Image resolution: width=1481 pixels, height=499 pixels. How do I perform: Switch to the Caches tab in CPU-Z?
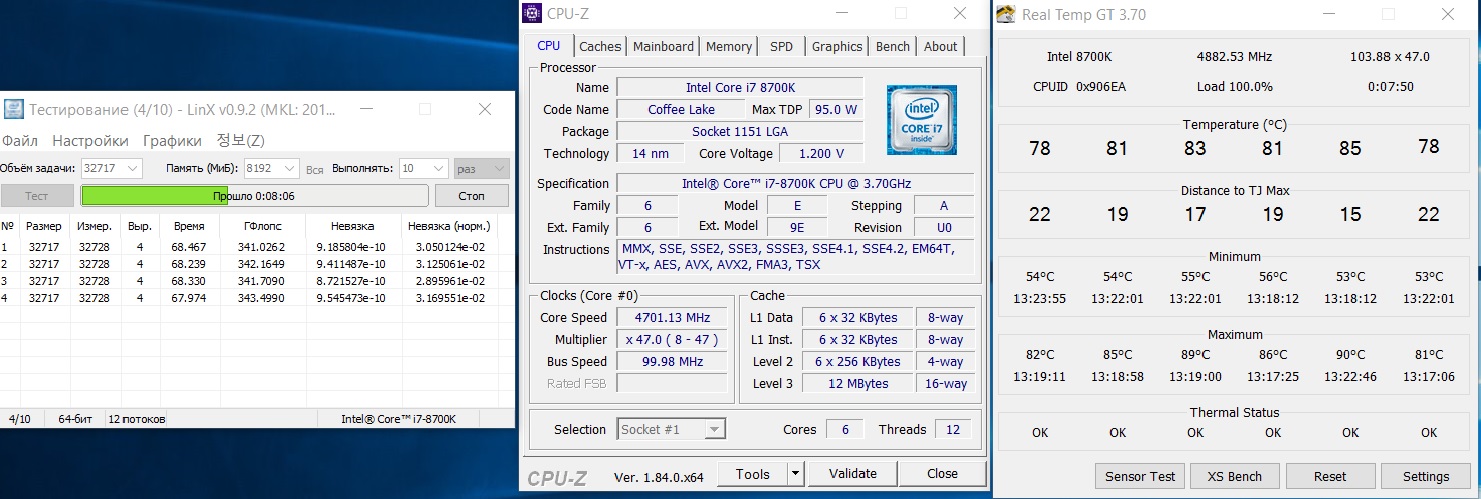(600, 46)
